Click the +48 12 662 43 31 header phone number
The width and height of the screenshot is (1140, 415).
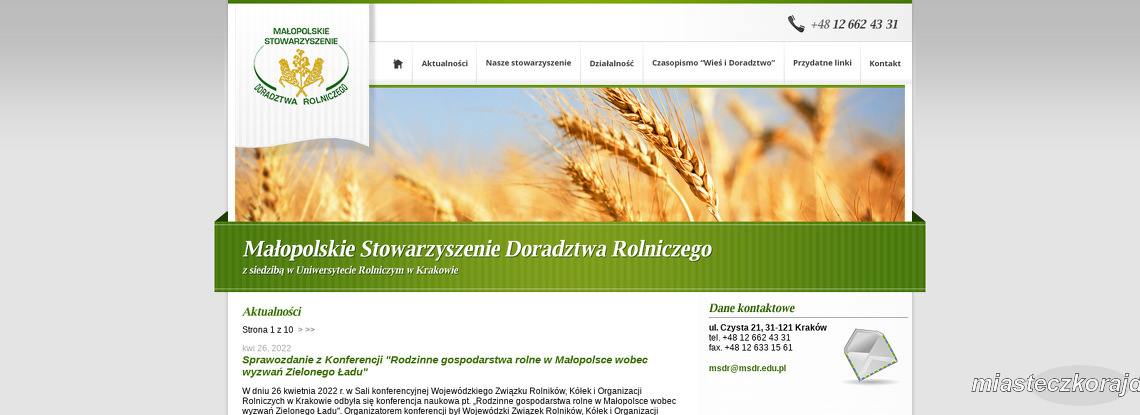[x=854, y=24]
